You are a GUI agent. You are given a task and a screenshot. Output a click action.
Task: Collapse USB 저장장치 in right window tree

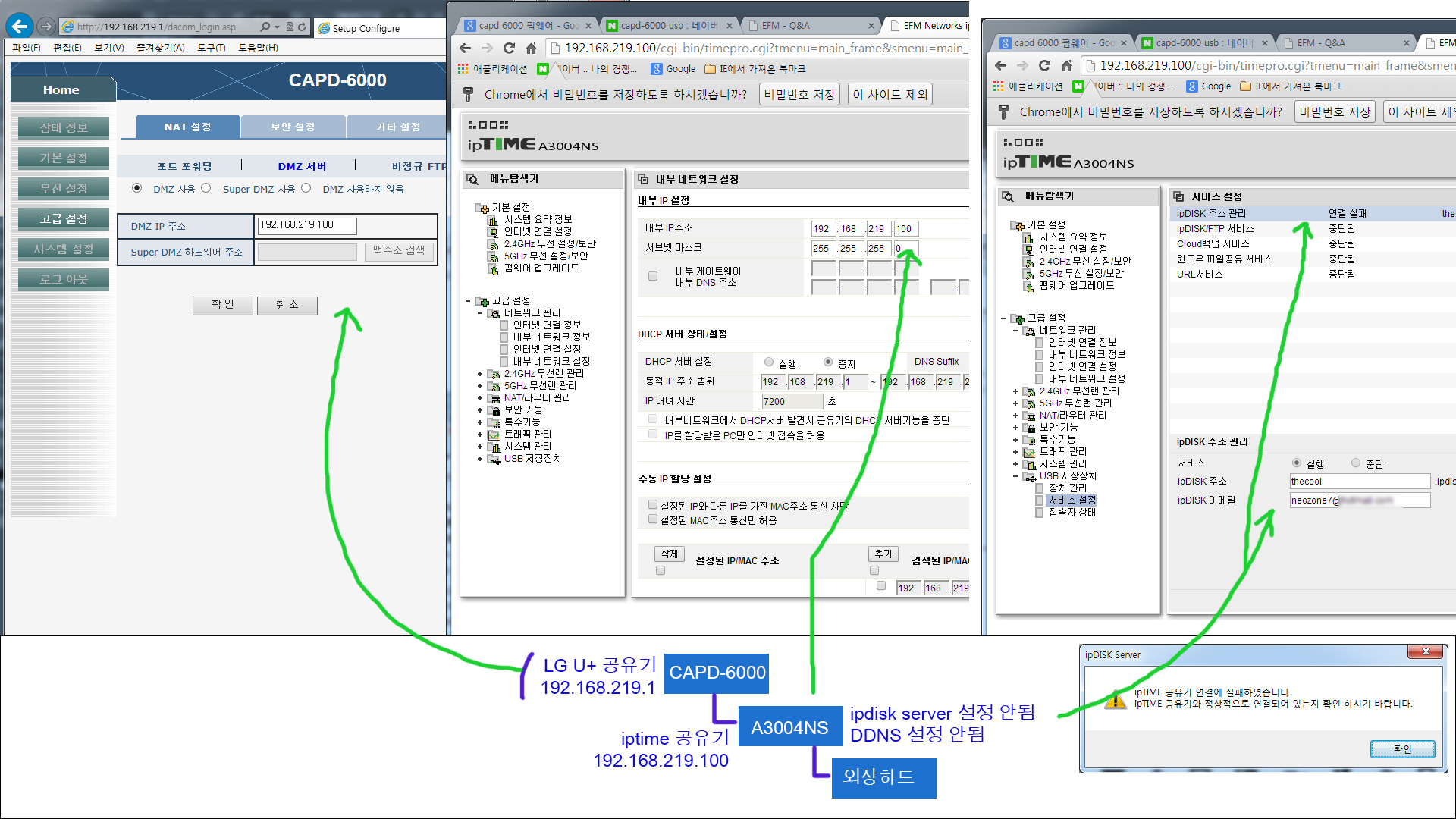[1015, 476]
